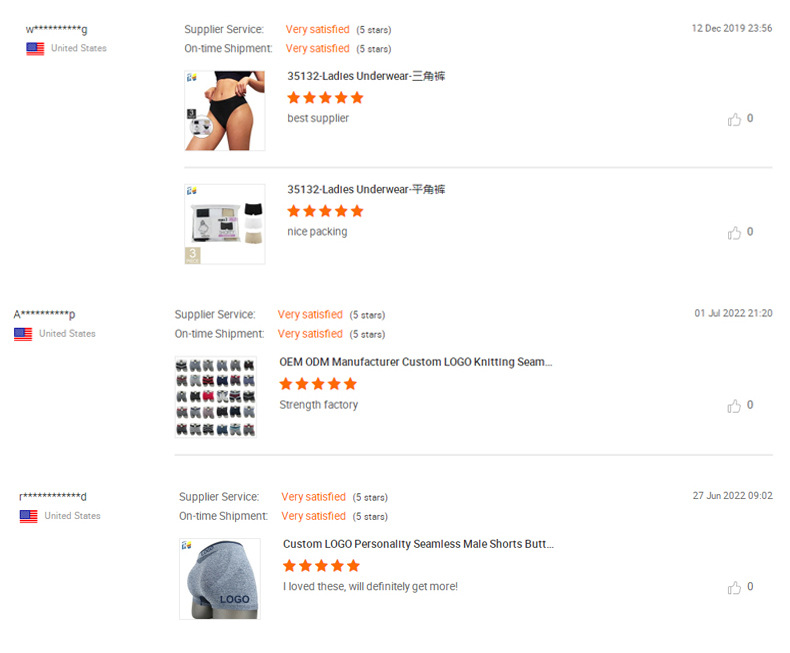Click reviewer name A**********p

[44, 315]
